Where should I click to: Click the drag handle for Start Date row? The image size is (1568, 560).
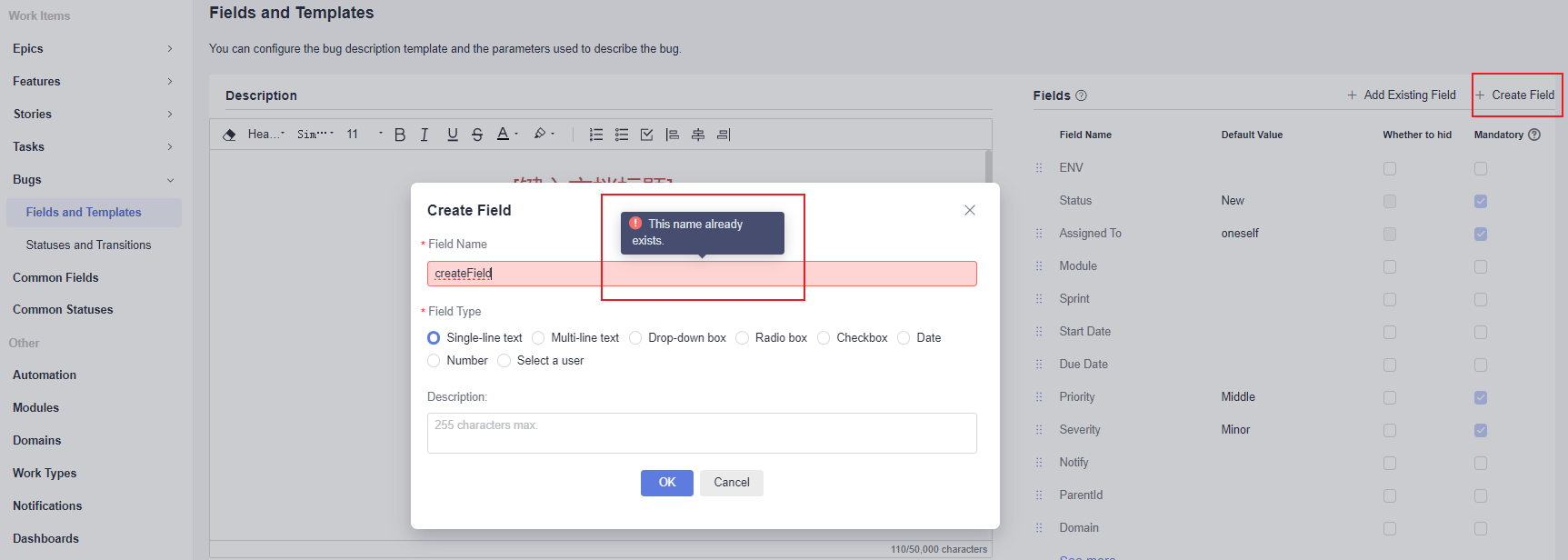coord(1039,332)
